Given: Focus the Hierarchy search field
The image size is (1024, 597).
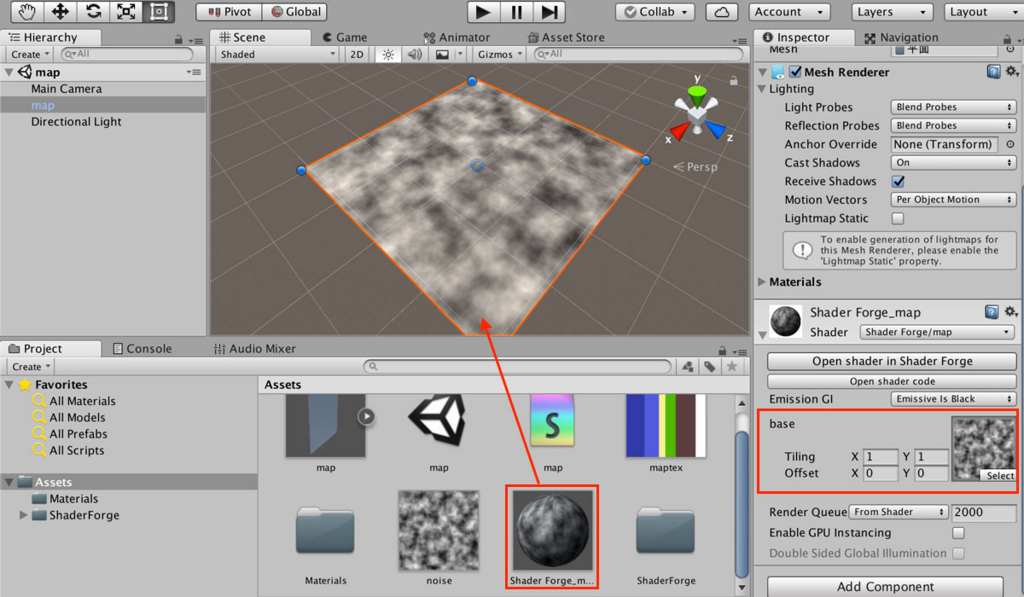Looking at the screenshot, I should (x=127, y=54).
